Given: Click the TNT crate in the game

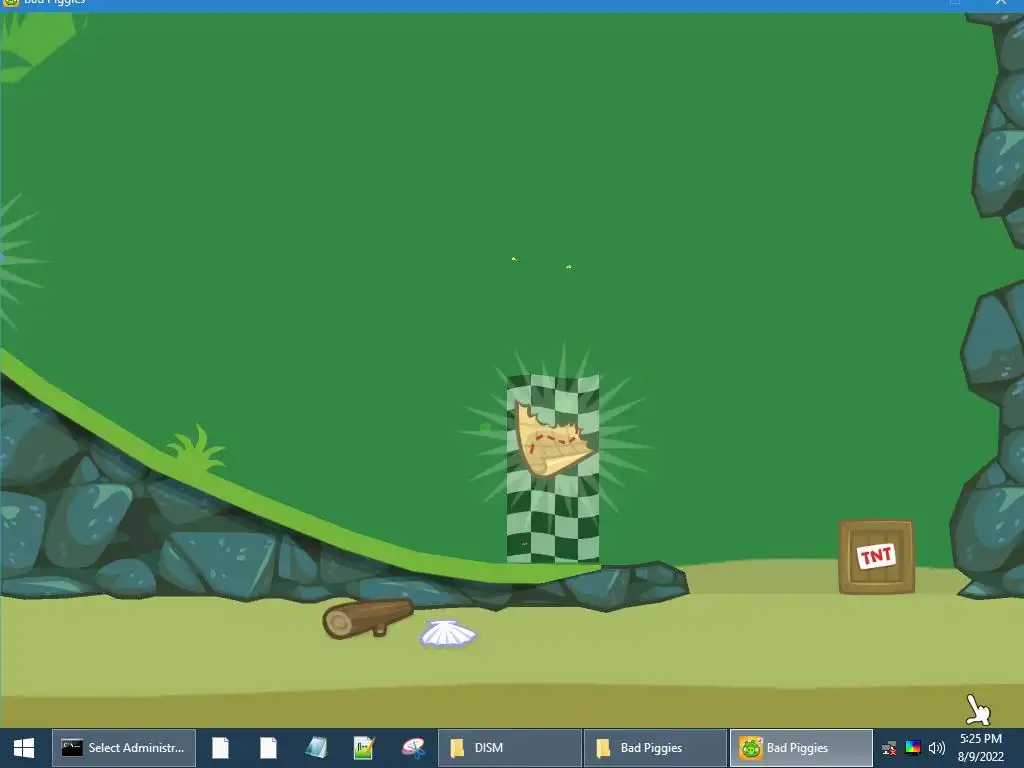Looking at the screenshot, I should 876,556.
